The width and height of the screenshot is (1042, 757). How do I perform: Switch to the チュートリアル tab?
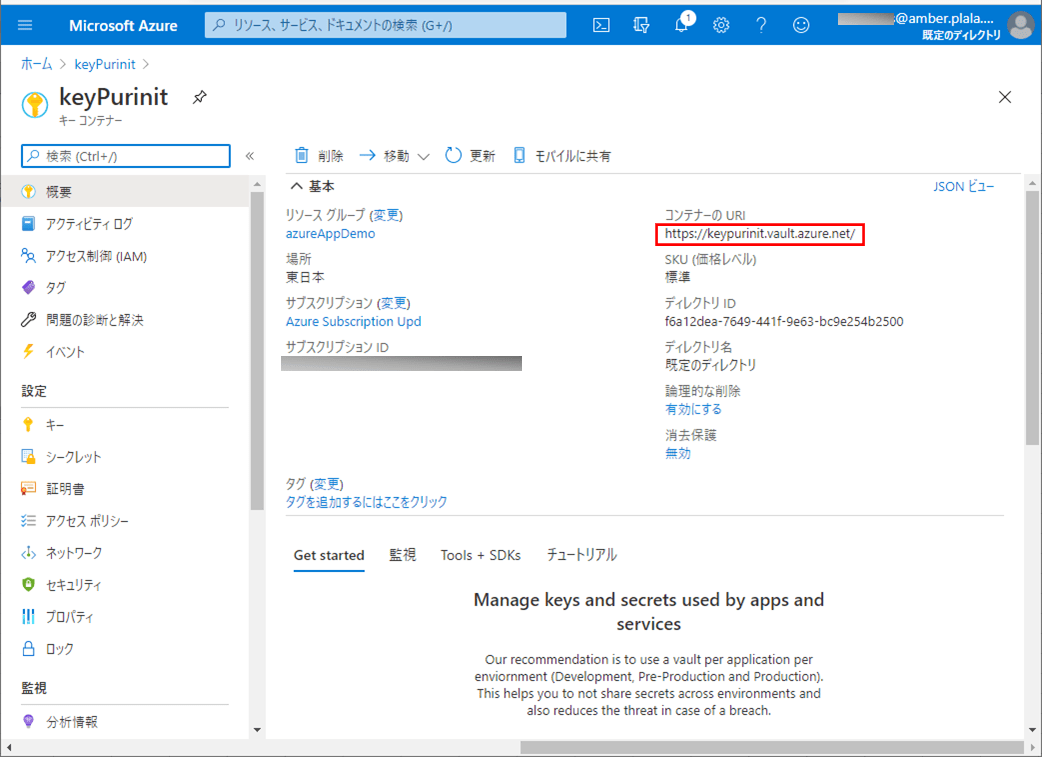[x=581, y=555]
